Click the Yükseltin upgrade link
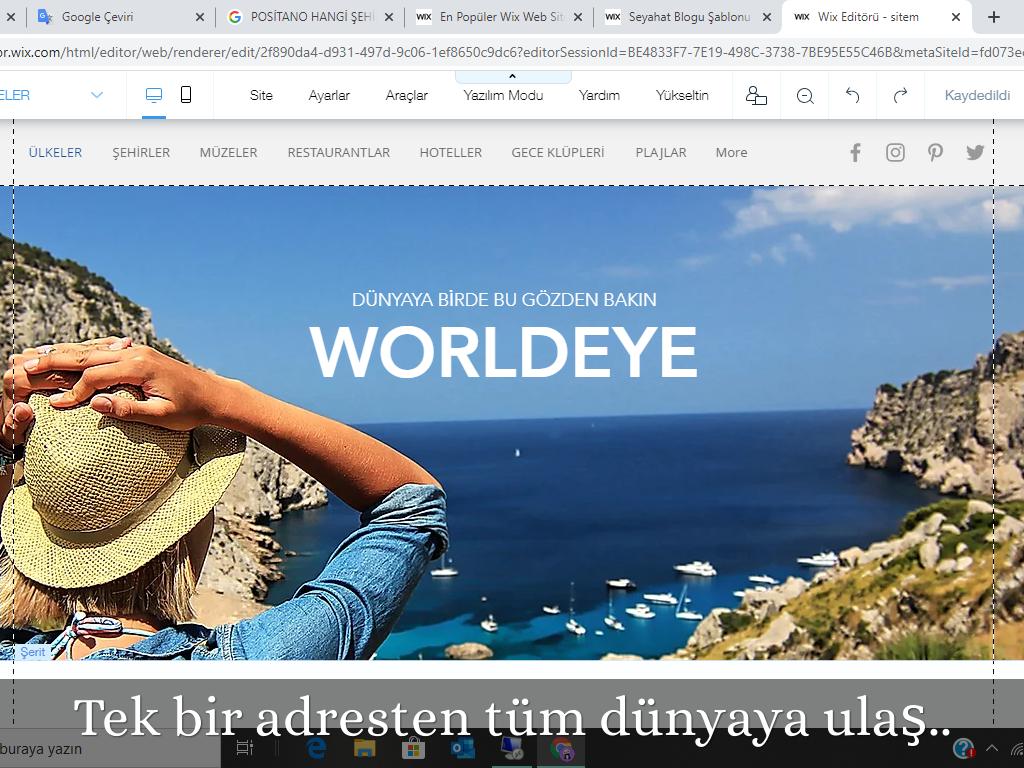1024x768 pixels. pos(682,96)
